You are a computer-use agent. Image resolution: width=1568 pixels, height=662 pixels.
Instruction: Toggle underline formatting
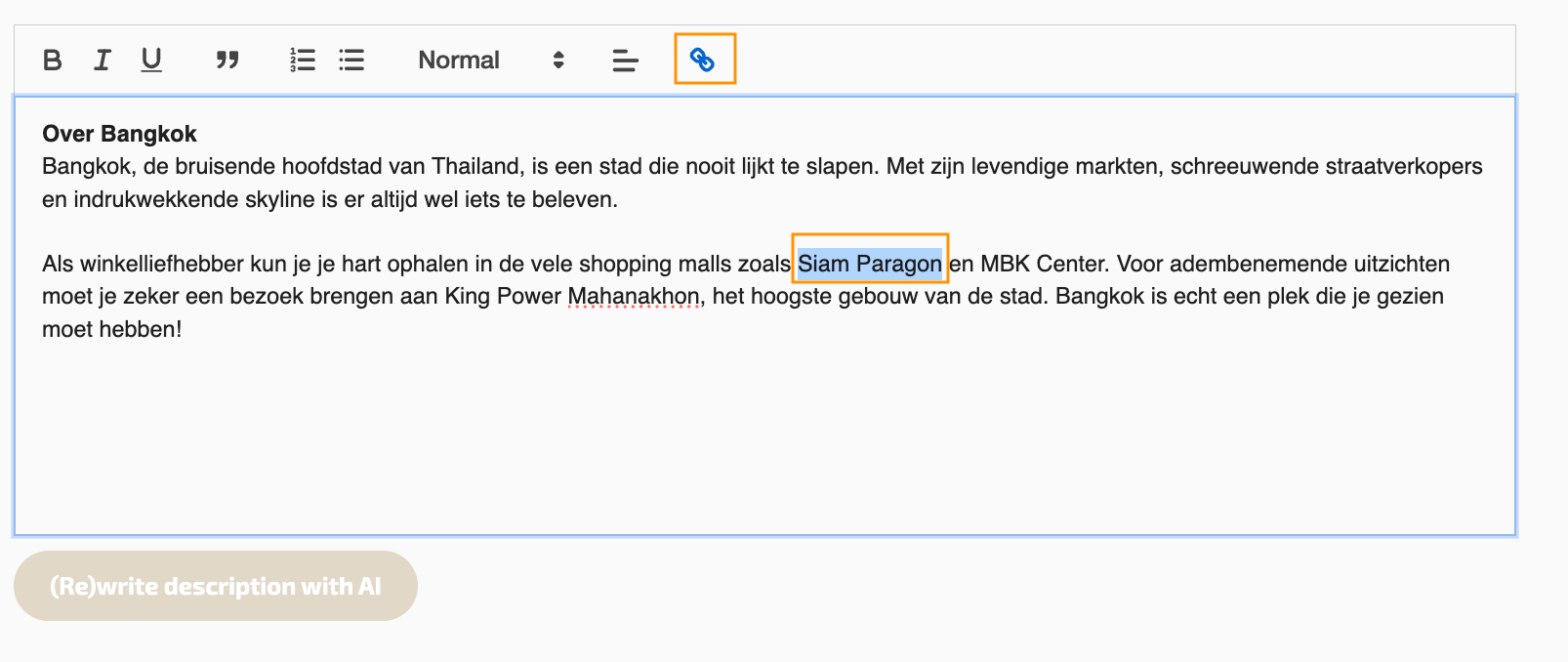(x=151, y=61)
